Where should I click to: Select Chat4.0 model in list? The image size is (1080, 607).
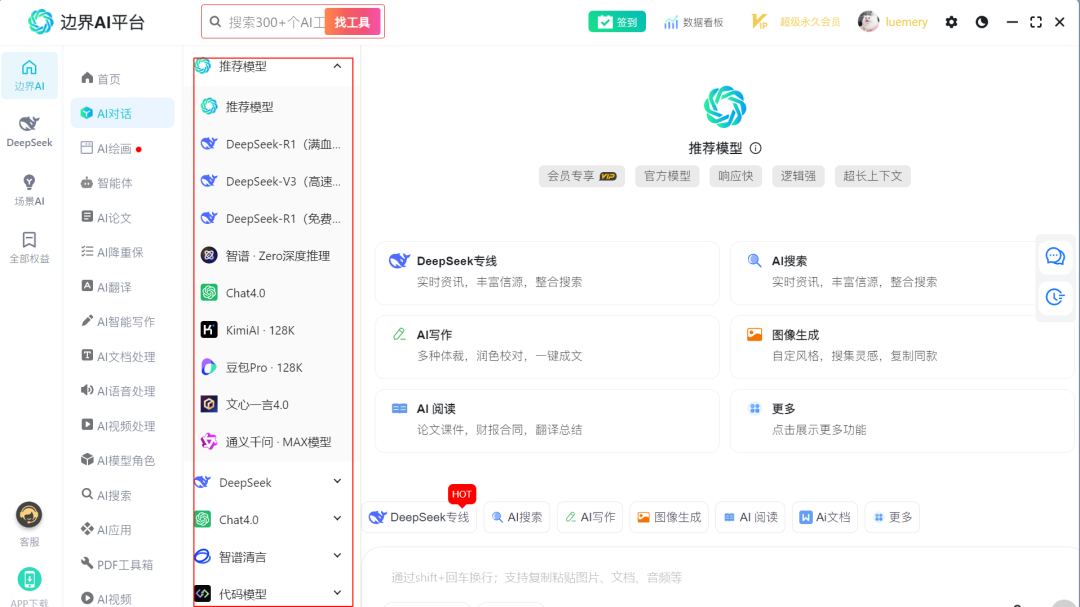point(273,293)
